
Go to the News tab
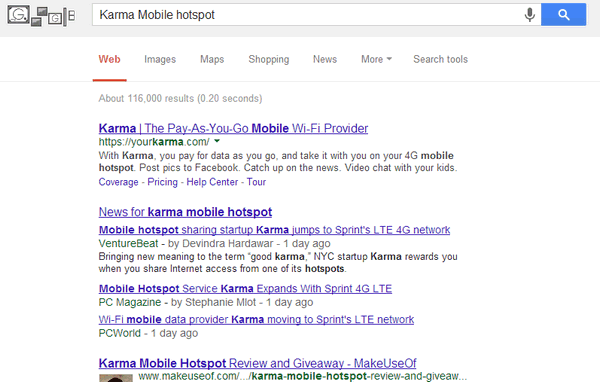[325, 59]
